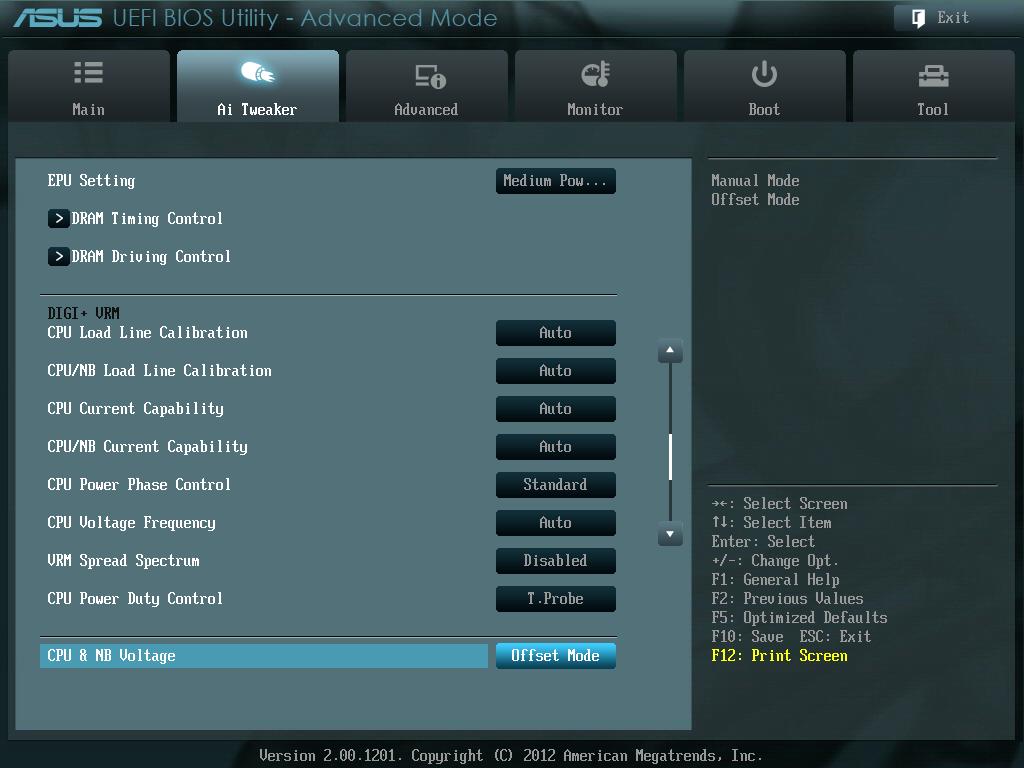Change CPU/NB Load Line Calibration value
Viewport: 1024px width, 768px height.
(x=556, y=371)
